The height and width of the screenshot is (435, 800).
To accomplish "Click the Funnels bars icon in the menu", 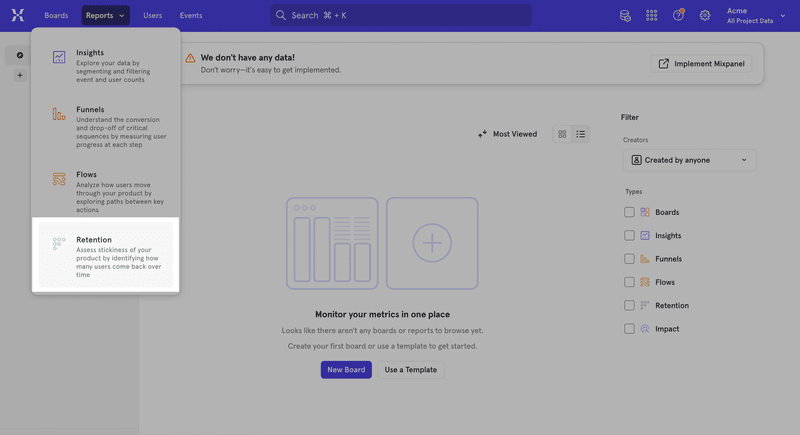I will pyautogui.click(x=59, y=114).
